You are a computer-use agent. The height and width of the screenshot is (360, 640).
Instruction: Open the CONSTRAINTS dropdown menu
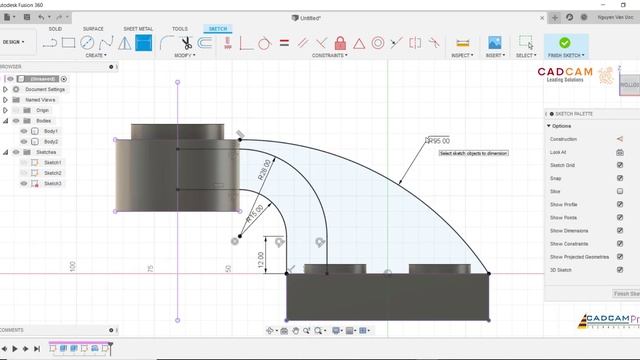[x=330, y=55]
